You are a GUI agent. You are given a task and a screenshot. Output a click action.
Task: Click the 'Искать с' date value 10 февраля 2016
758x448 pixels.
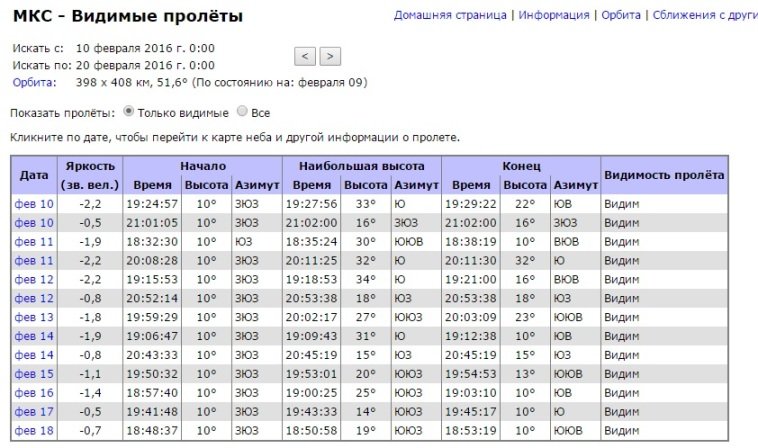point(145,48)
